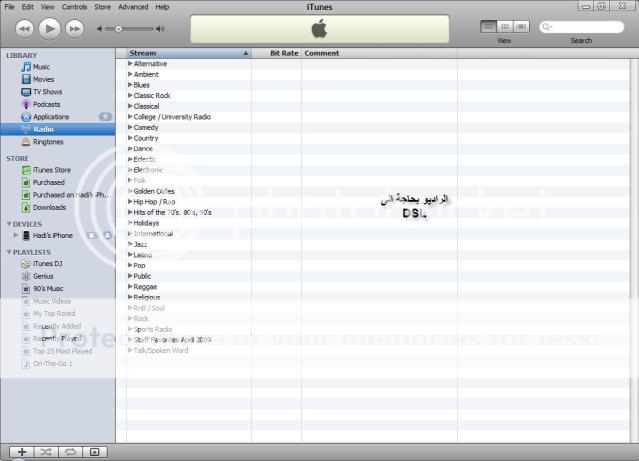Click the Next track button
This screenshot has width=639, height=461.
point(75,29)
